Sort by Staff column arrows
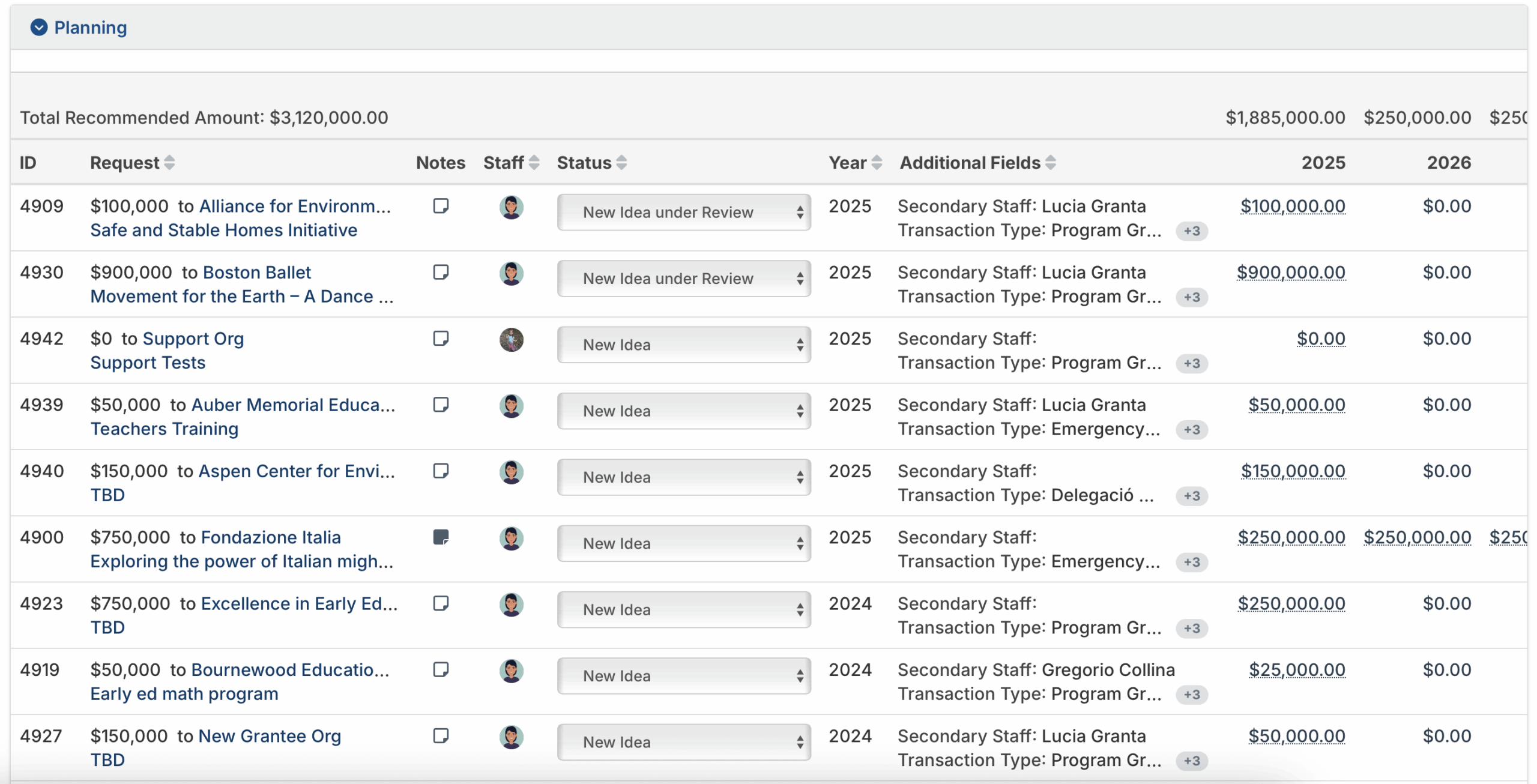This screenshot has height=784, width=1537. (x=534, y=163)
